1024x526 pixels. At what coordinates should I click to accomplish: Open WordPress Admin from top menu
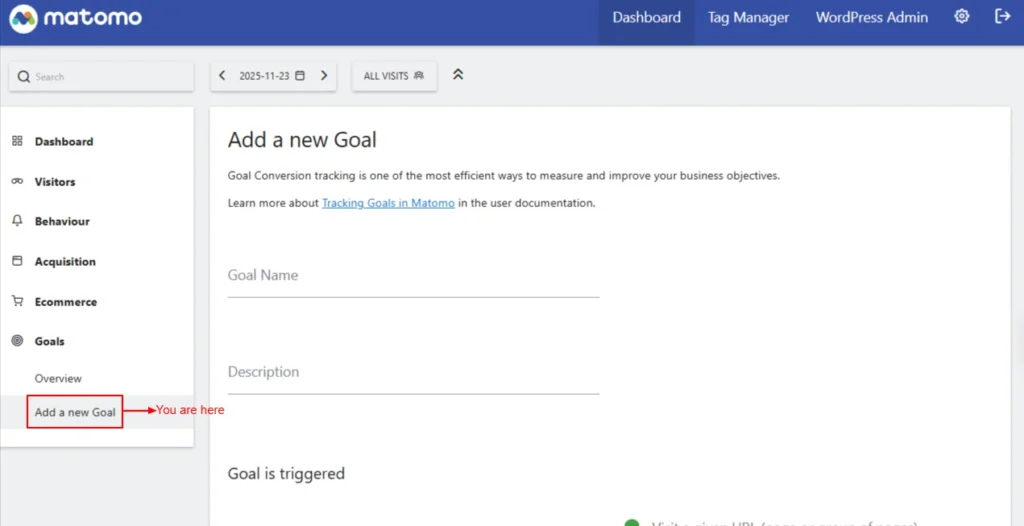click(x=871, y=18)
